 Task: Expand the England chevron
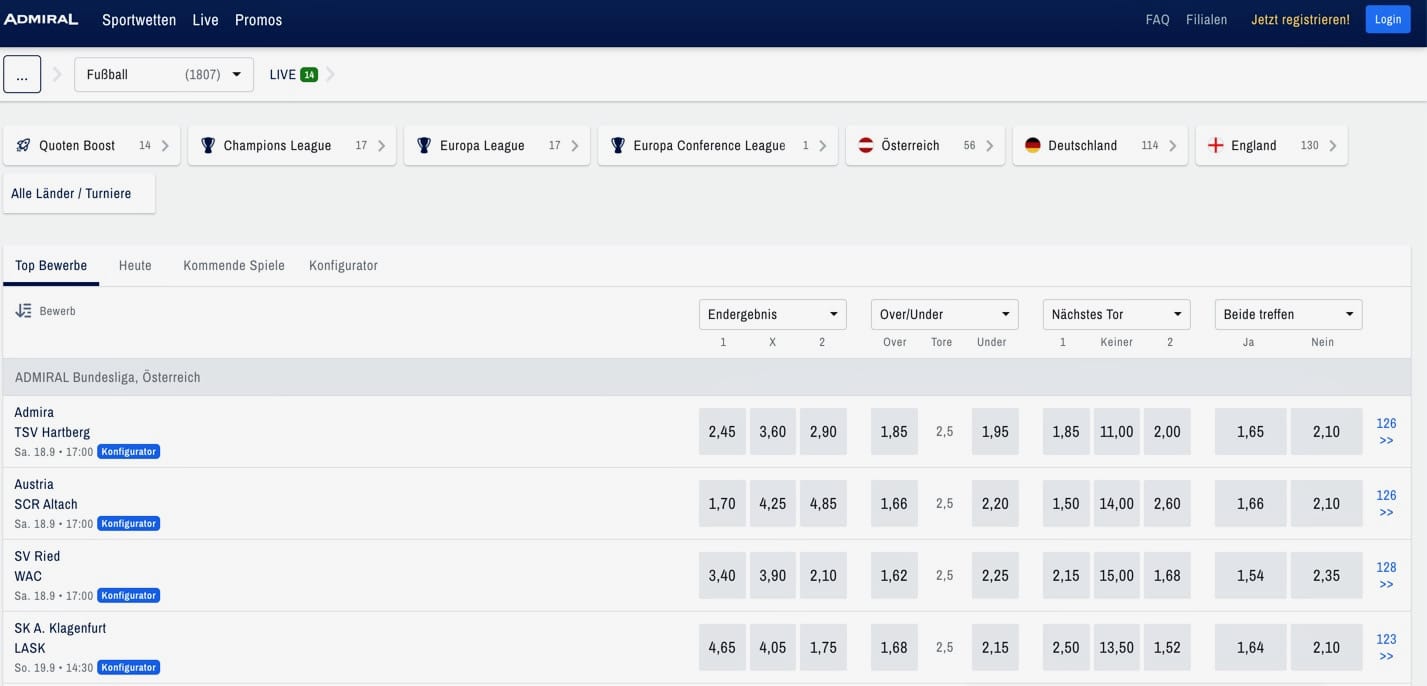click(1332, 145)
